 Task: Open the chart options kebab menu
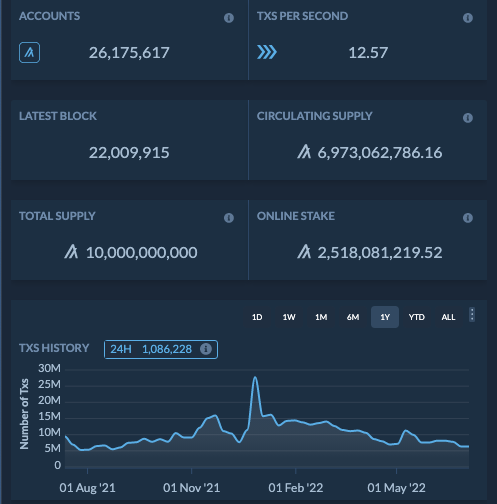click(x=472, y=315)
